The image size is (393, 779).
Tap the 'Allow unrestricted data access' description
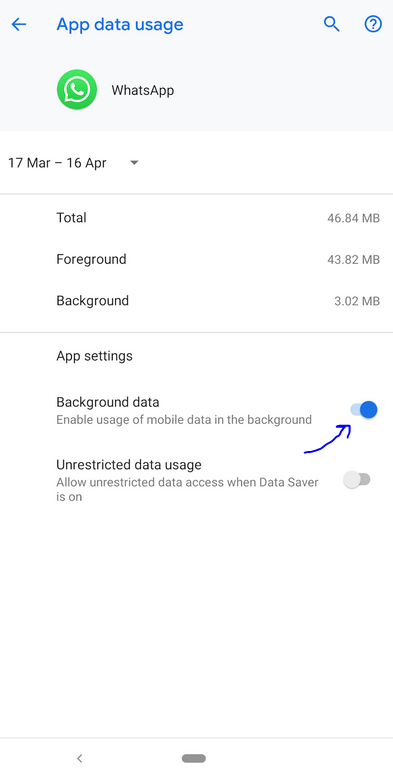pyautogui.click(x=187, y=489)
